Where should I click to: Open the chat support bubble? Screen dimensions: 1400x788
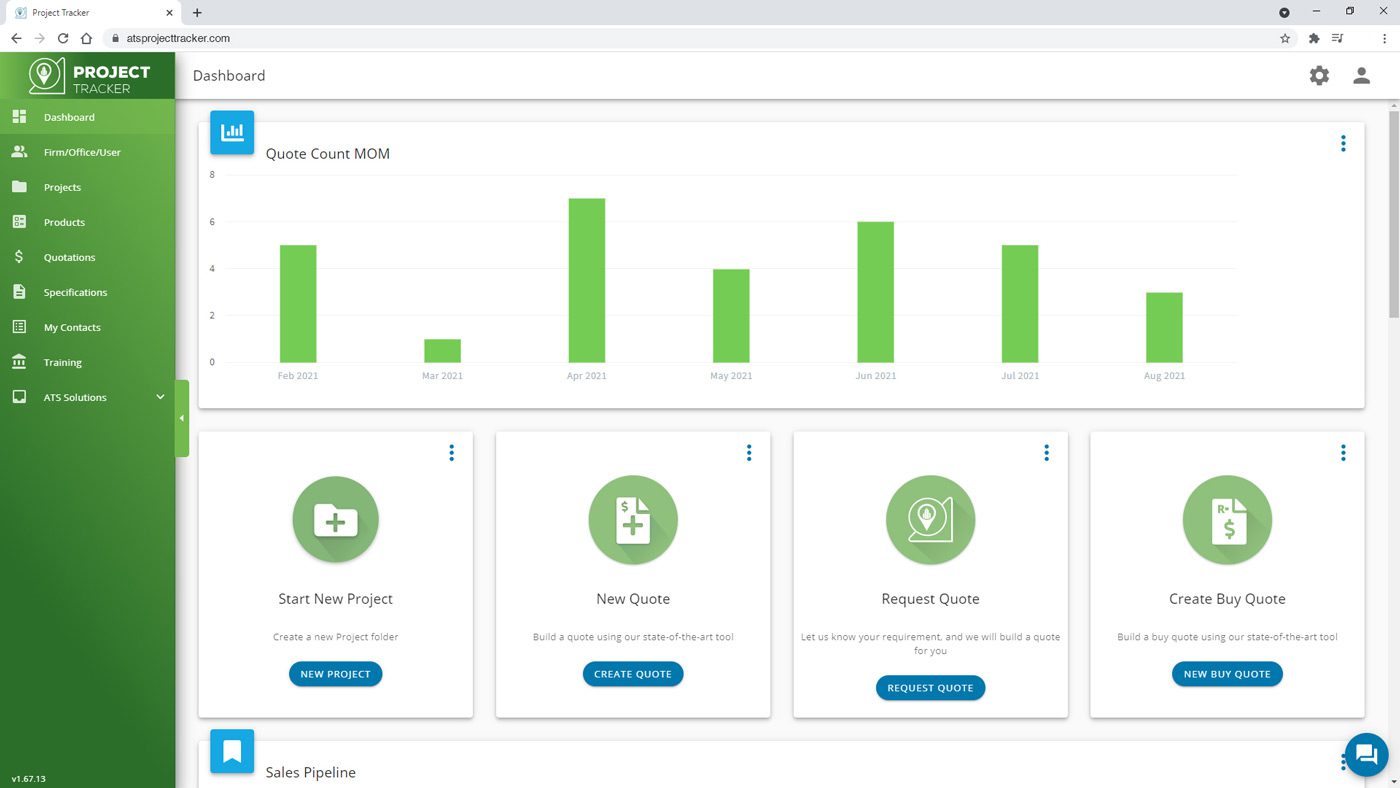pyautogui.click(x=1367, y=755)
